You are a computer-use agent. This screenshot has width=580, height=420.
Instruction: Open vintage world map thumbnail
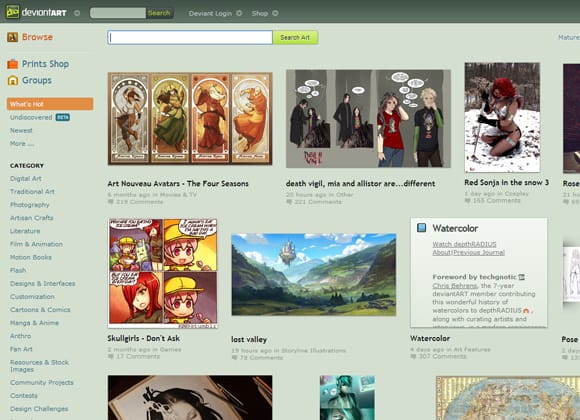tap(508, 398)
